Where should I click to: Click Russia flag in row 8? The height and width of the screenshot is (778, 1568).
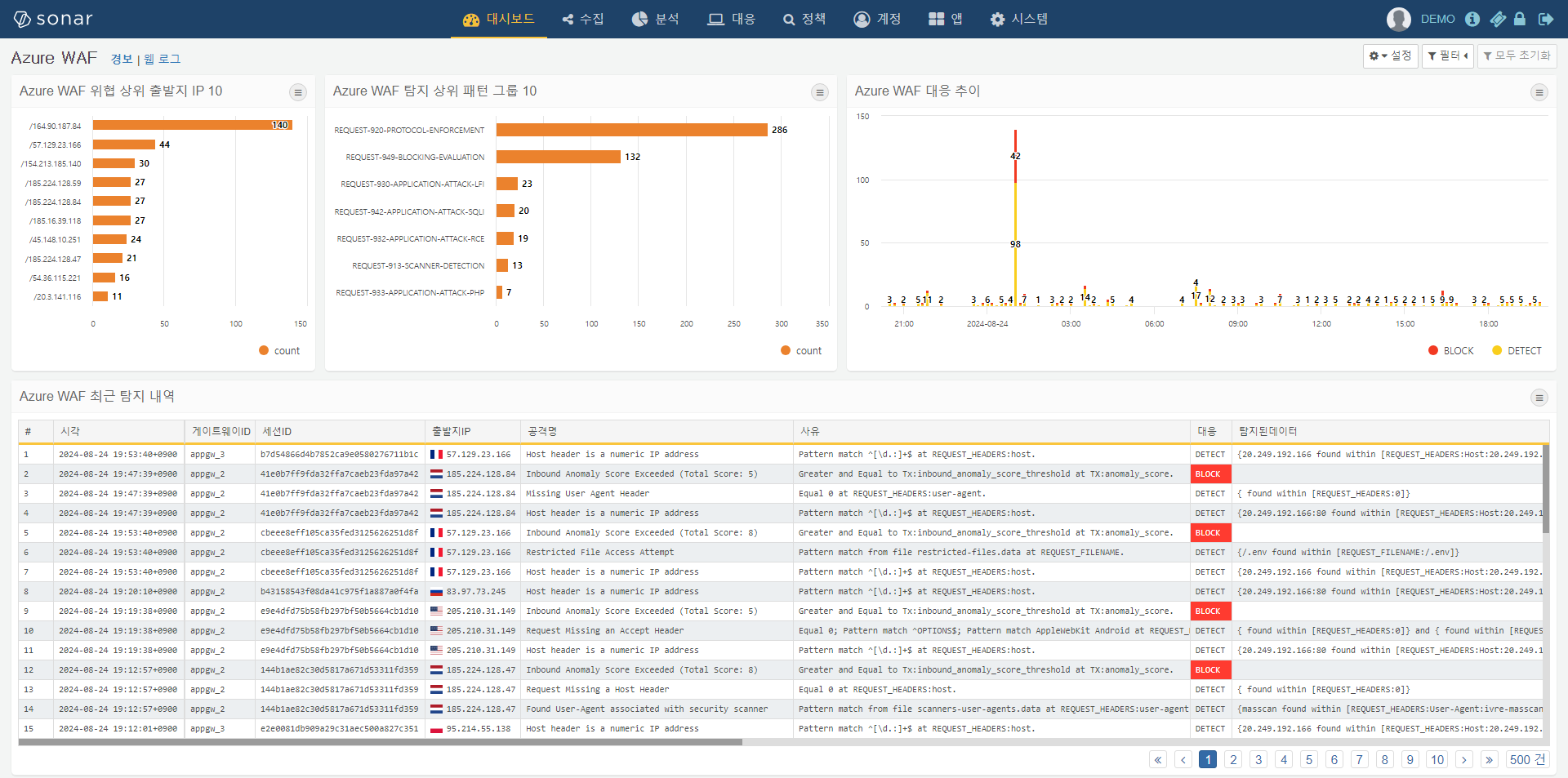[436, 592]
